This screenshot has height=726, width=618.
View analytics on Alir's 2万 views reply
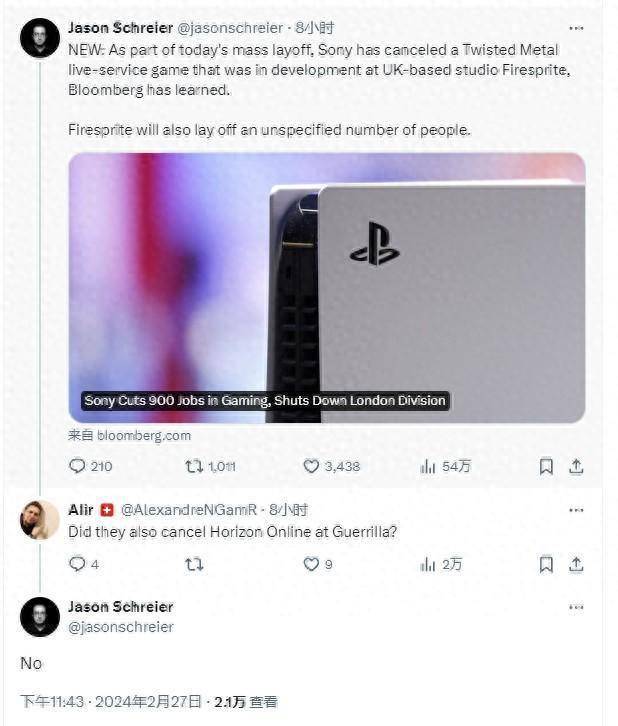click(428, 564)
